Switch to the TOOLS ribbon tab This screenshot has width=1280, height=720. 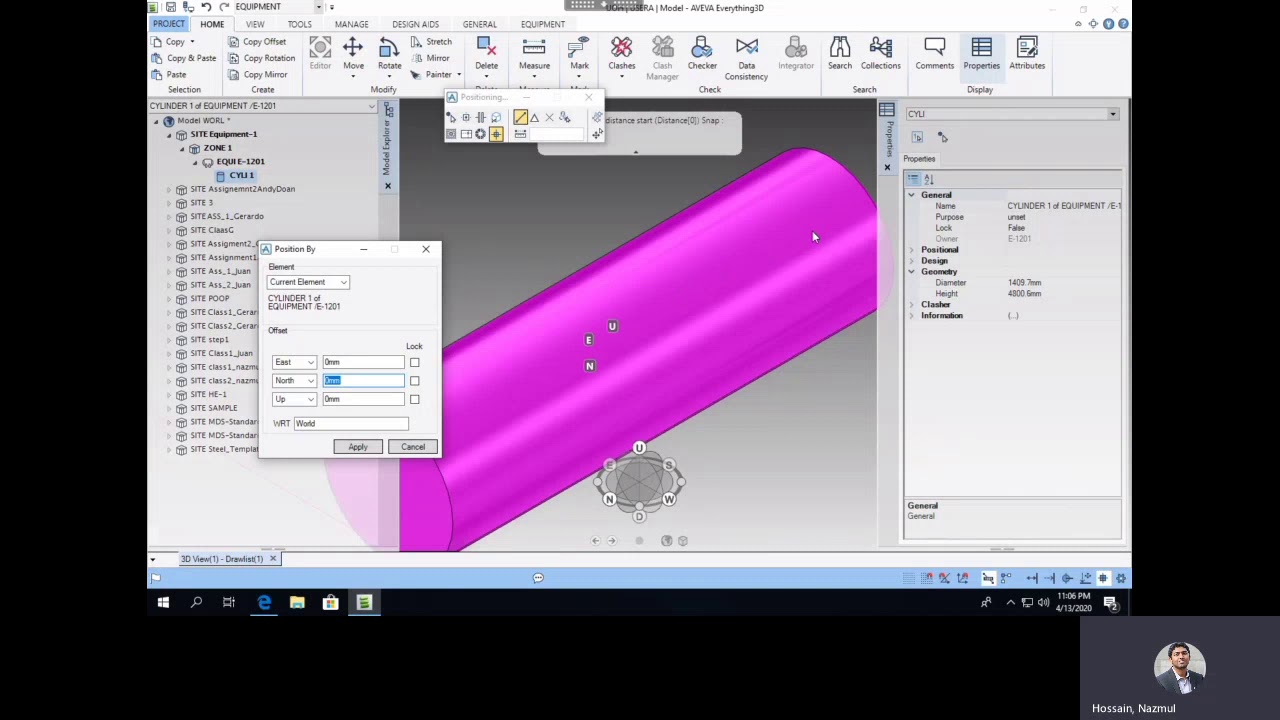[x=299, y=24]
